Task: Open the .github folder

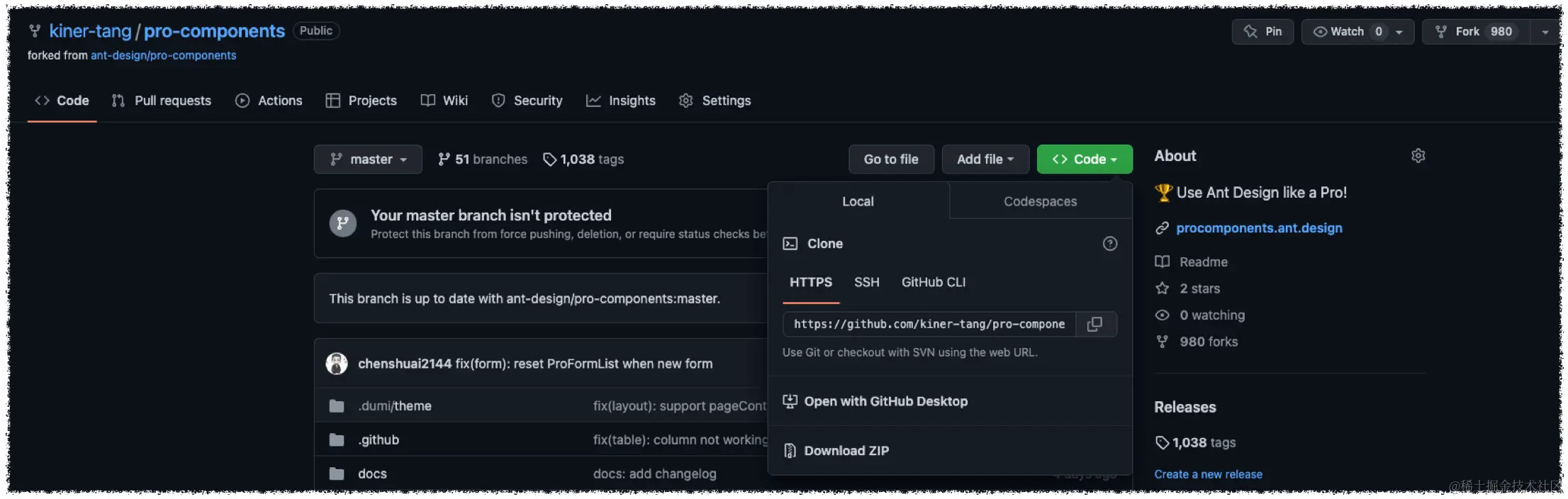Action: 379,440
